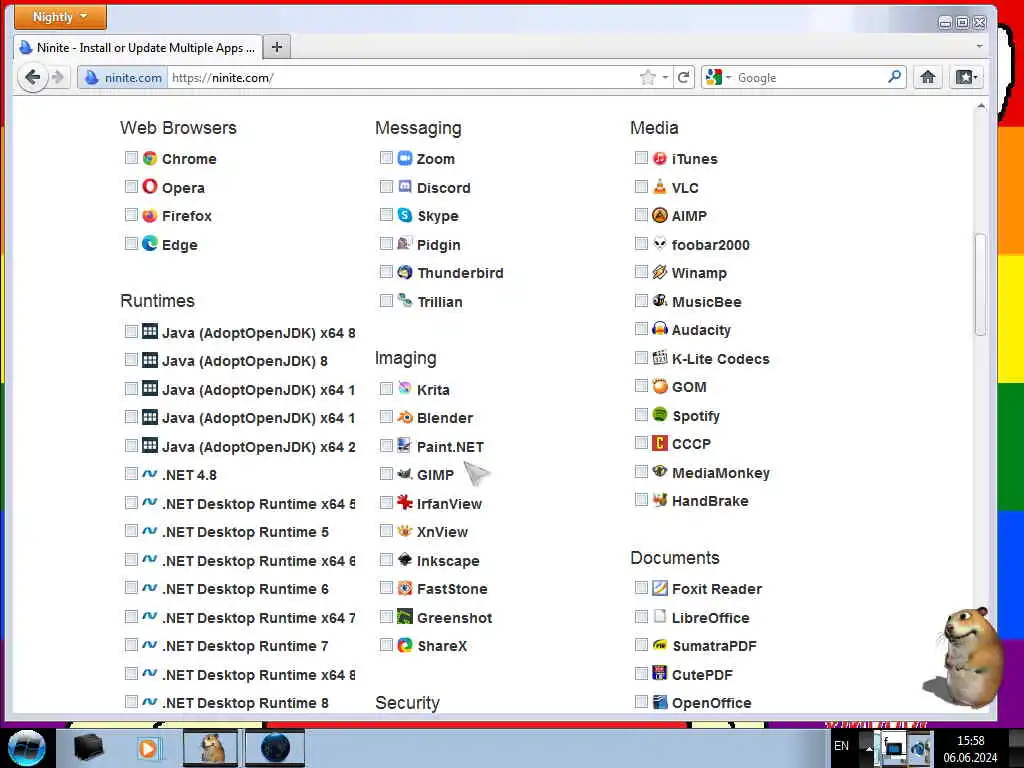Click the IrfanView red icon

pyautogui.click(x=405, y=503)
